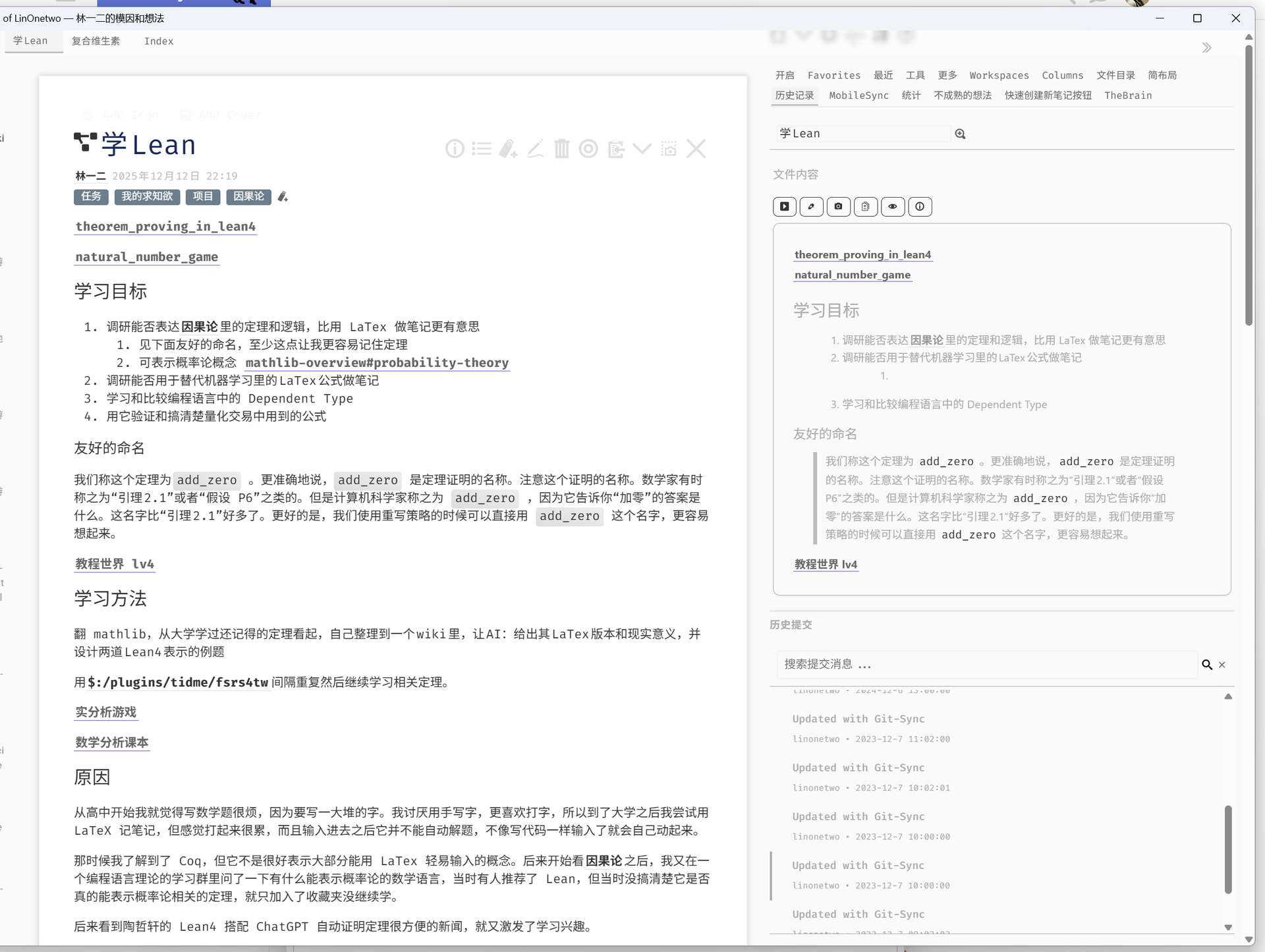Select commit dated 2023-12-7 11:02:00
Image resolution: width=1265 pixels, height=952 pixels.
point(870,728)
